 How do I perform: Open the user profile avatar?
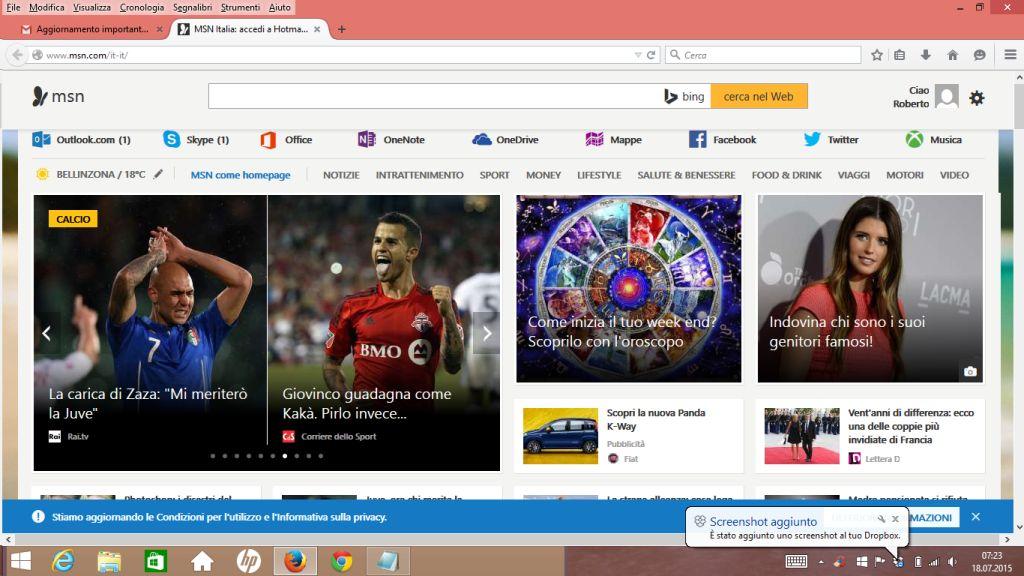[946, 97]
